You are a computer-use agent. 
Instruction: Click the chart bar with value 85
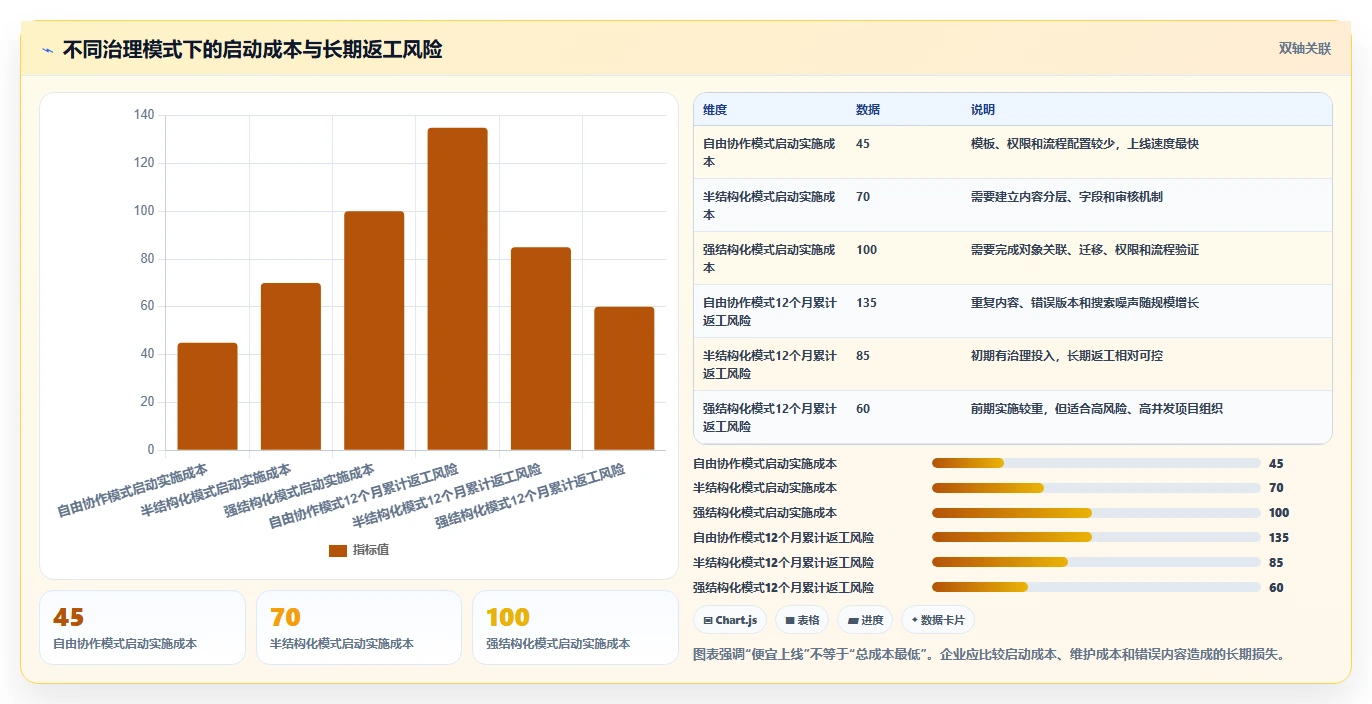(541, 349)
